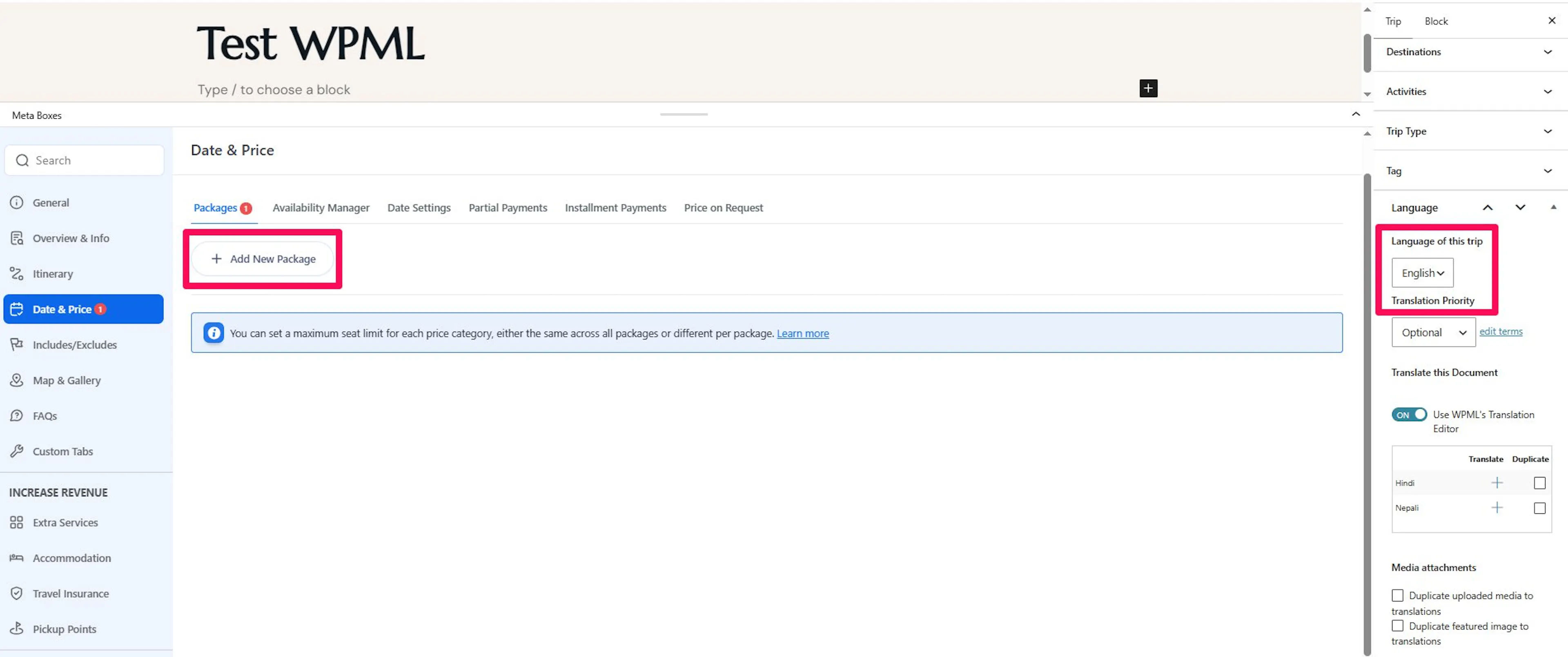
Task: Click the Pickup Points icon
Action: coord(16,628)
